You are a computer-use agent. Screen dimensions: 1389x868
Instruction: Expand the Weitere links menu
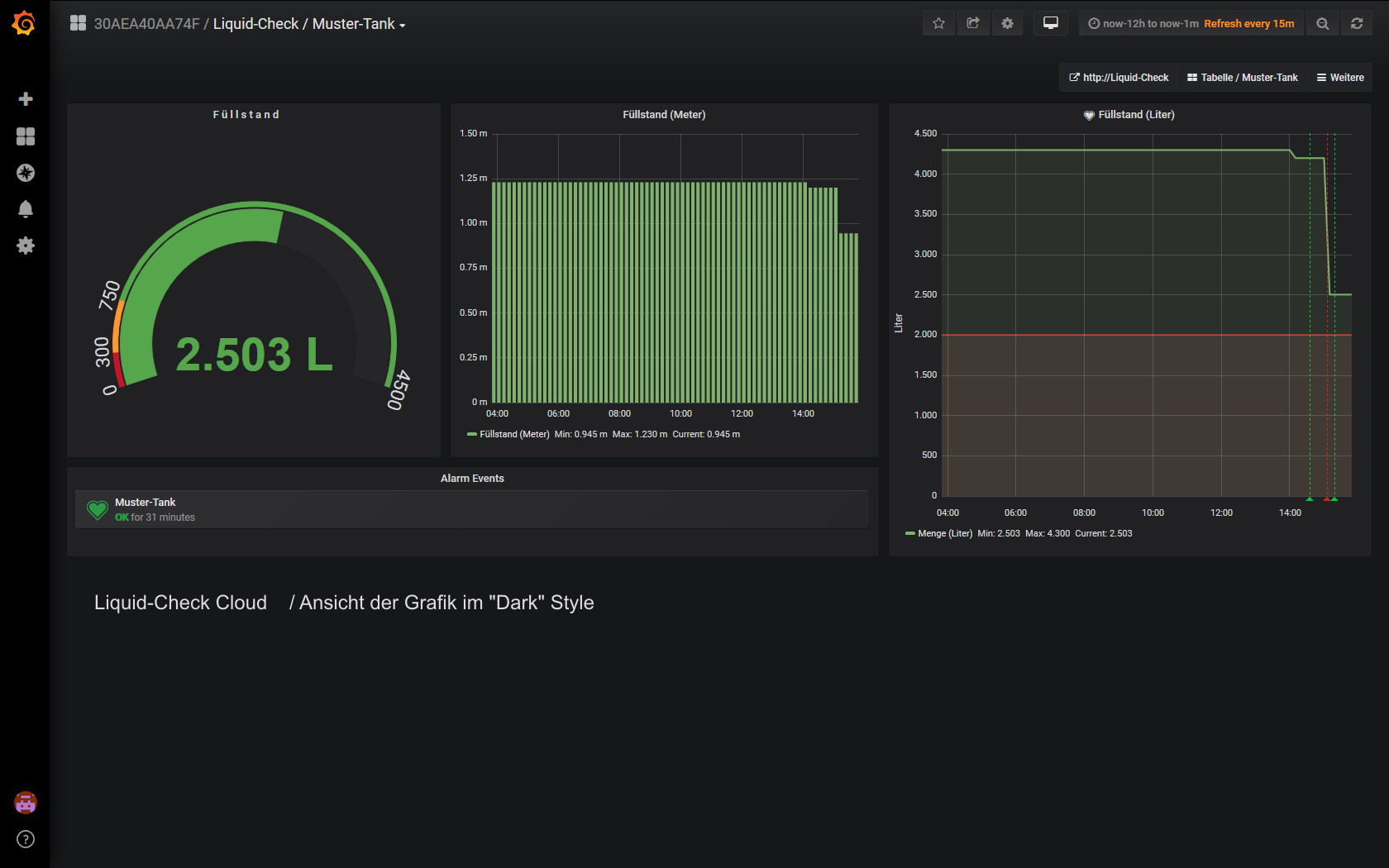coord(1340,78)
